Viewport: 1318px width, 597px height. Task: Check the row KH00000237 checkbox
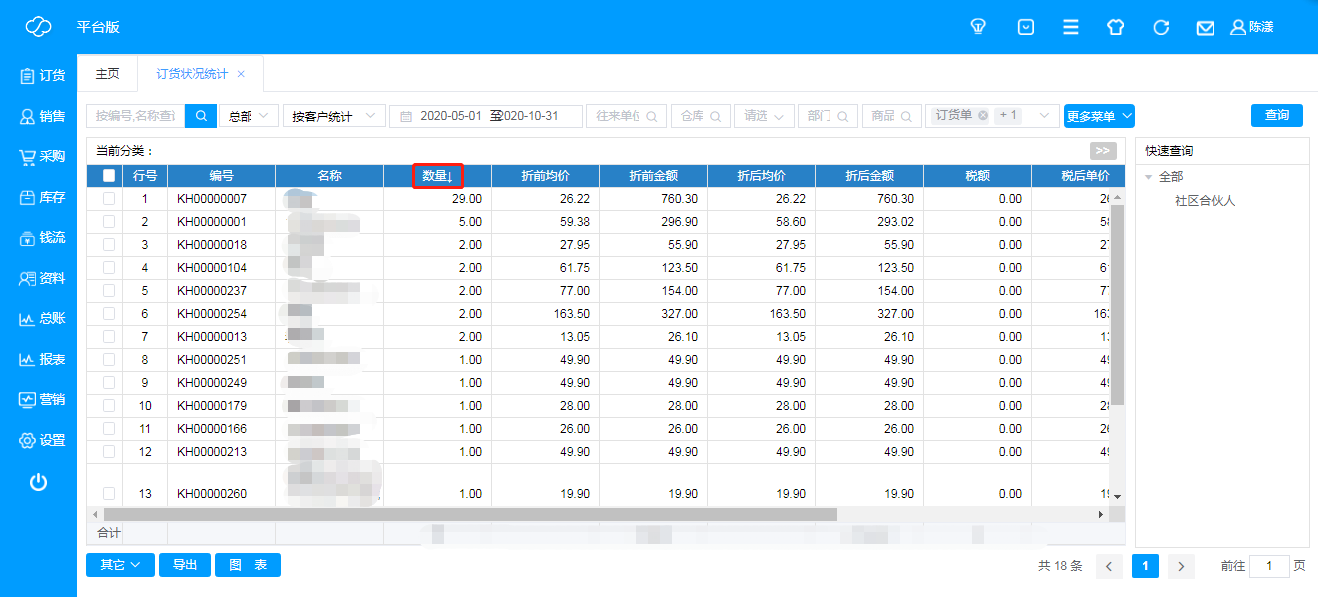pos(109,290)
